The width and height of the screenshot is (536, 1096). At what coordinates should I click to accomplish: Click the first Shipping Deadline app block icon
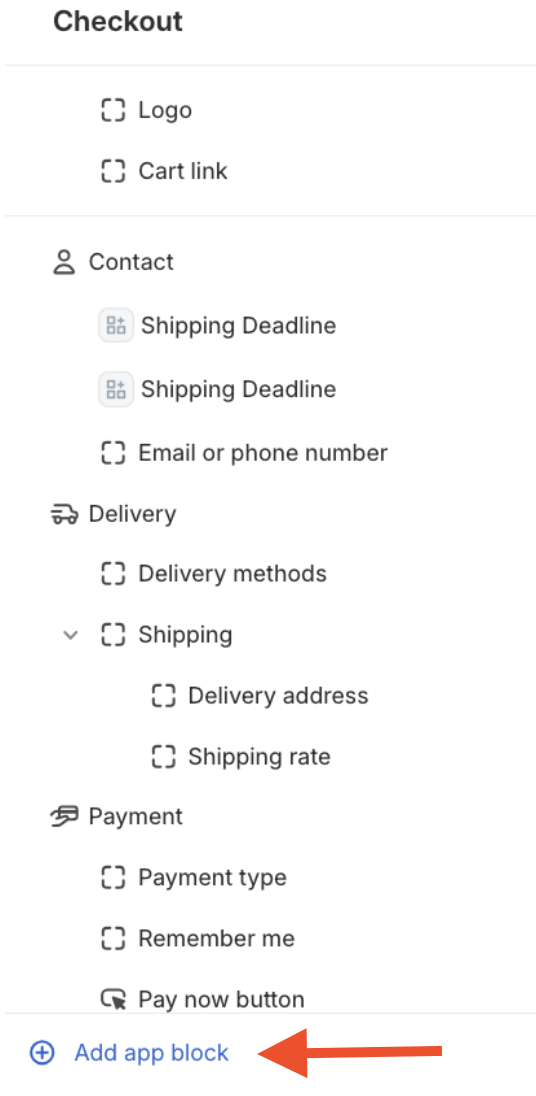coord(115,325)
